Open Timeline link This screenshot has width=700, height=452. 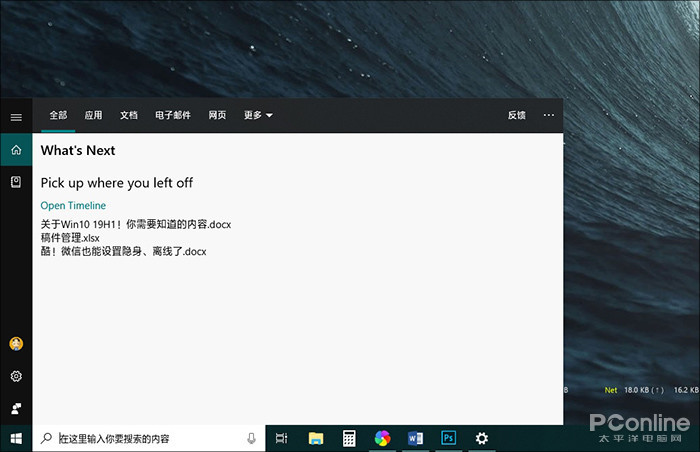pos(73,205)
